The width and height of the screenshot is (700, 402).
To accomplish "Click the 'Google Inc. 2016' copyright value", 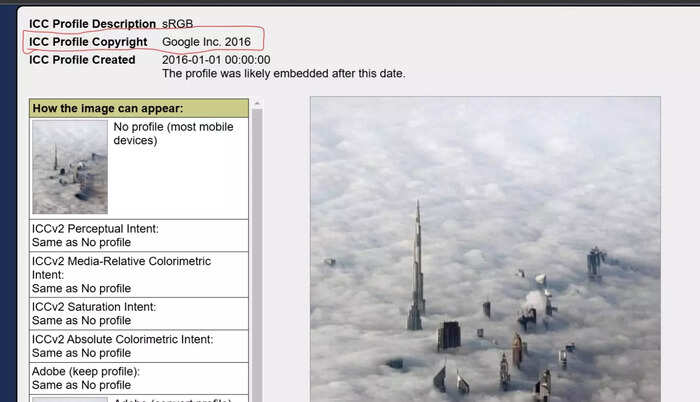I will [206, 42].
